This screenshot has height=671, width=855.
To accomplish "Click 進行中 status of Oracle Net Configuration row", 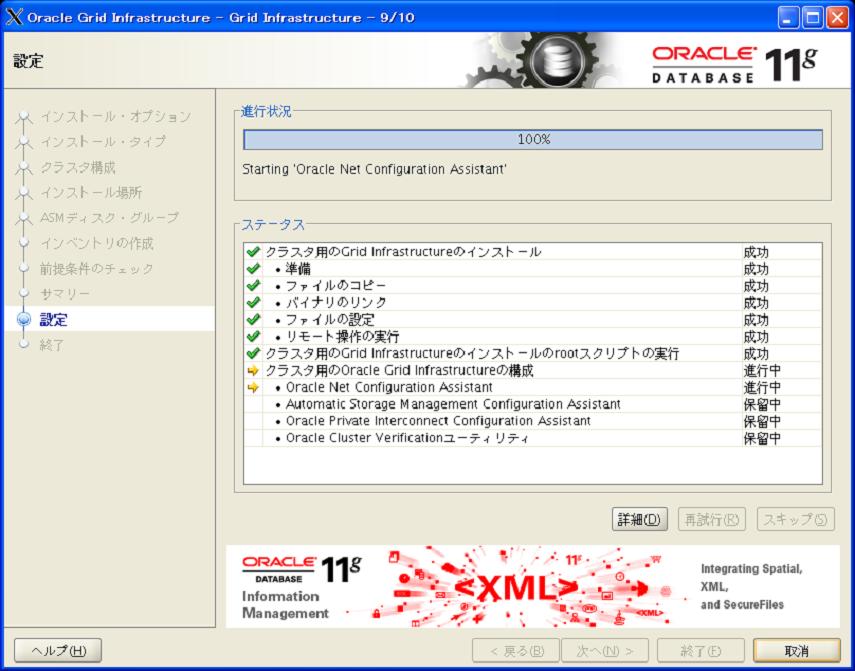I will [762, 388].
